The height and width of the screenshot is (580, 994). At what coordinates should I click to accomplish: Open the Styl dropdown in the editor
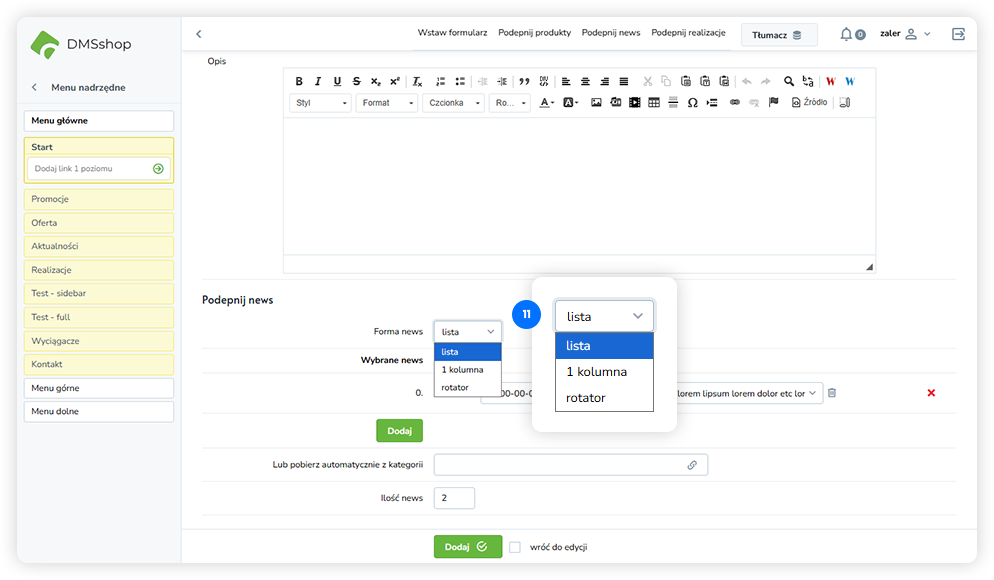(320, 102)
